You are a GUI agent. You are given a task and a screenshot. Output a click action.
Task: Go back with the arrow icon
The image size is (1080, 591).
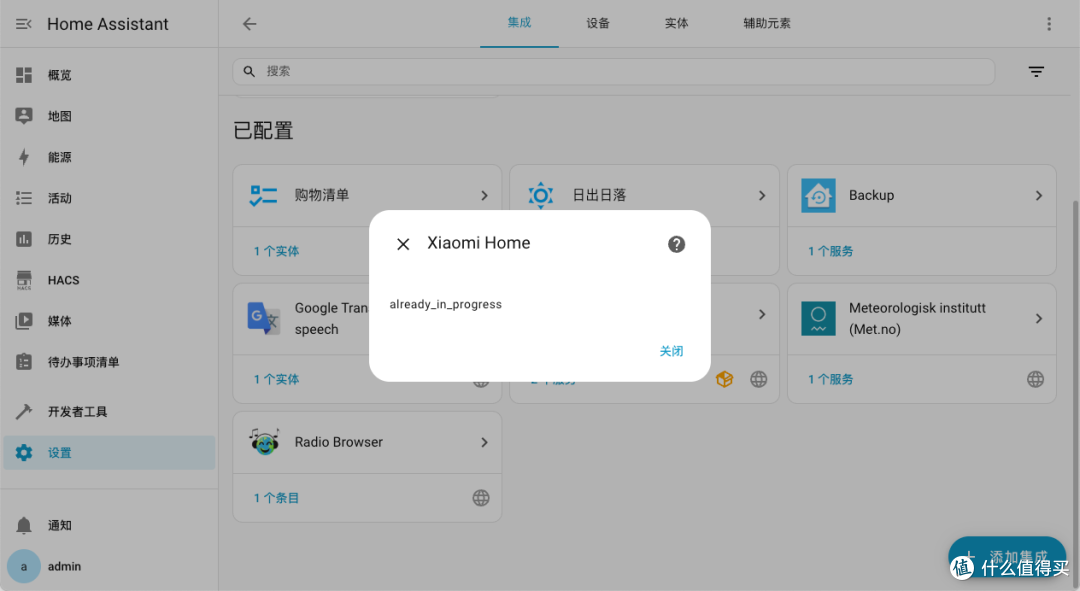(x=249, y=24)
